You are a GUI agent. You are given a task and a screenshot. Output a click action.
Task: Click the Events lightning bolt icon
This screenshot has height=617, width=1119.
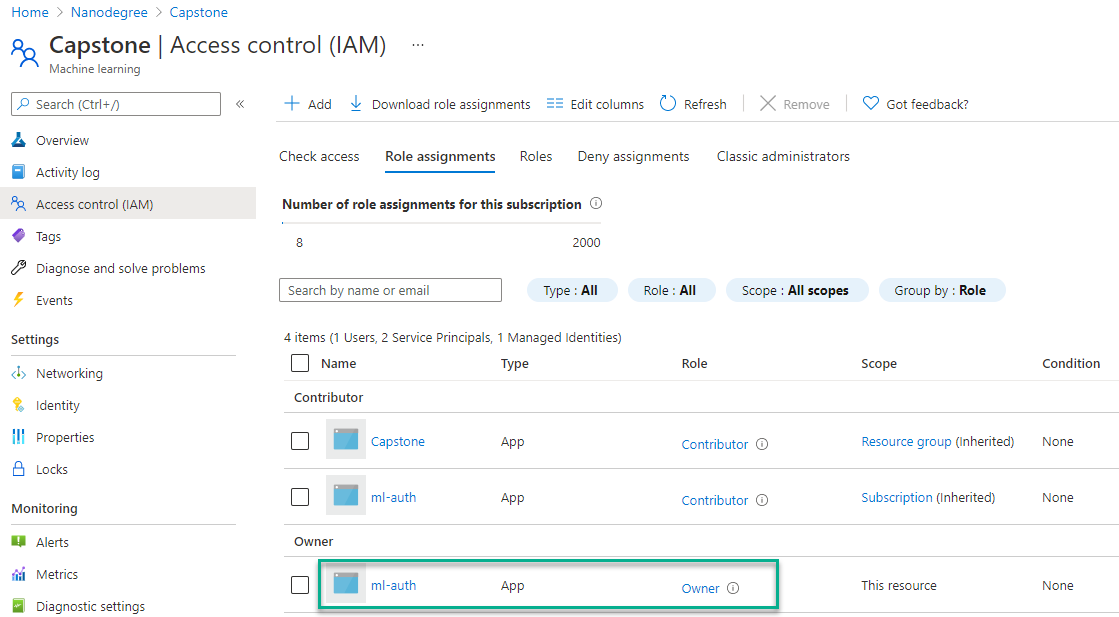pos(19,300)
